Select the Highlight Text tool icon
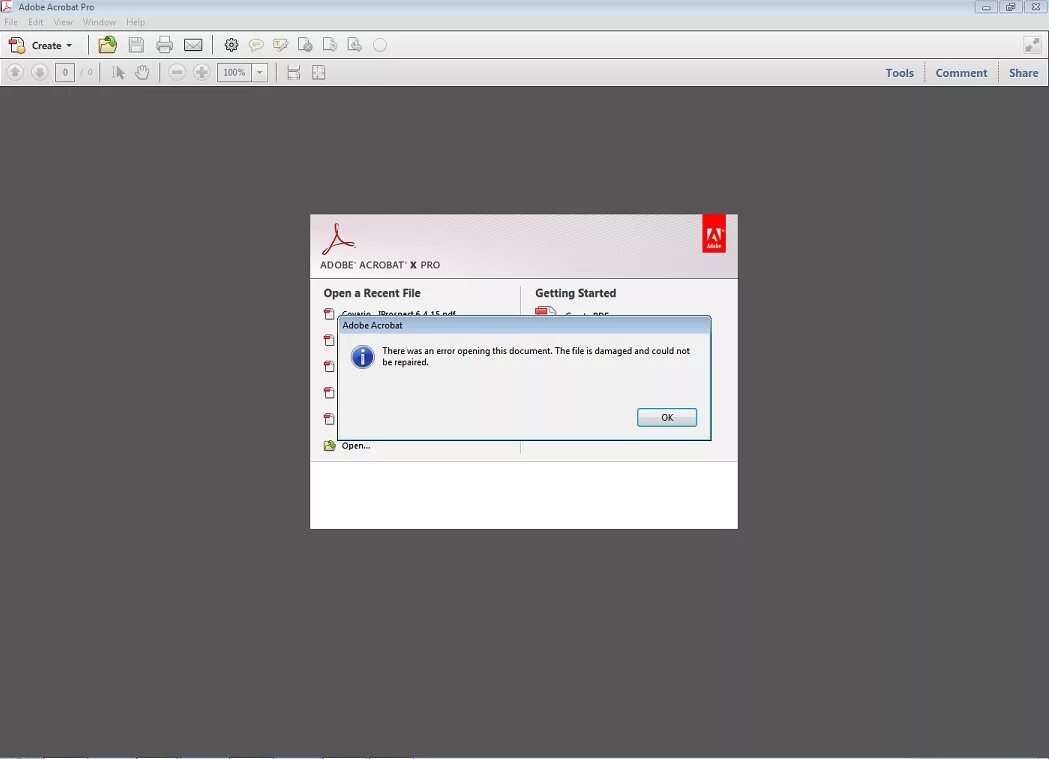This screenshot has width=1049, height=759. [x=280, y=45]
